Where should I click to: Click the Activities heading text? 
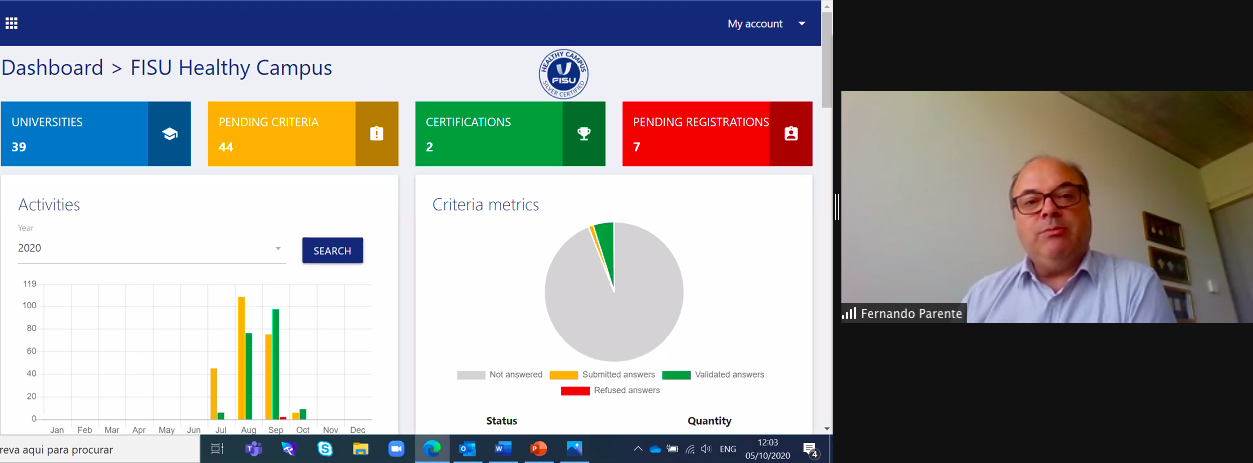pyautogui.click(x=49, y=205)
